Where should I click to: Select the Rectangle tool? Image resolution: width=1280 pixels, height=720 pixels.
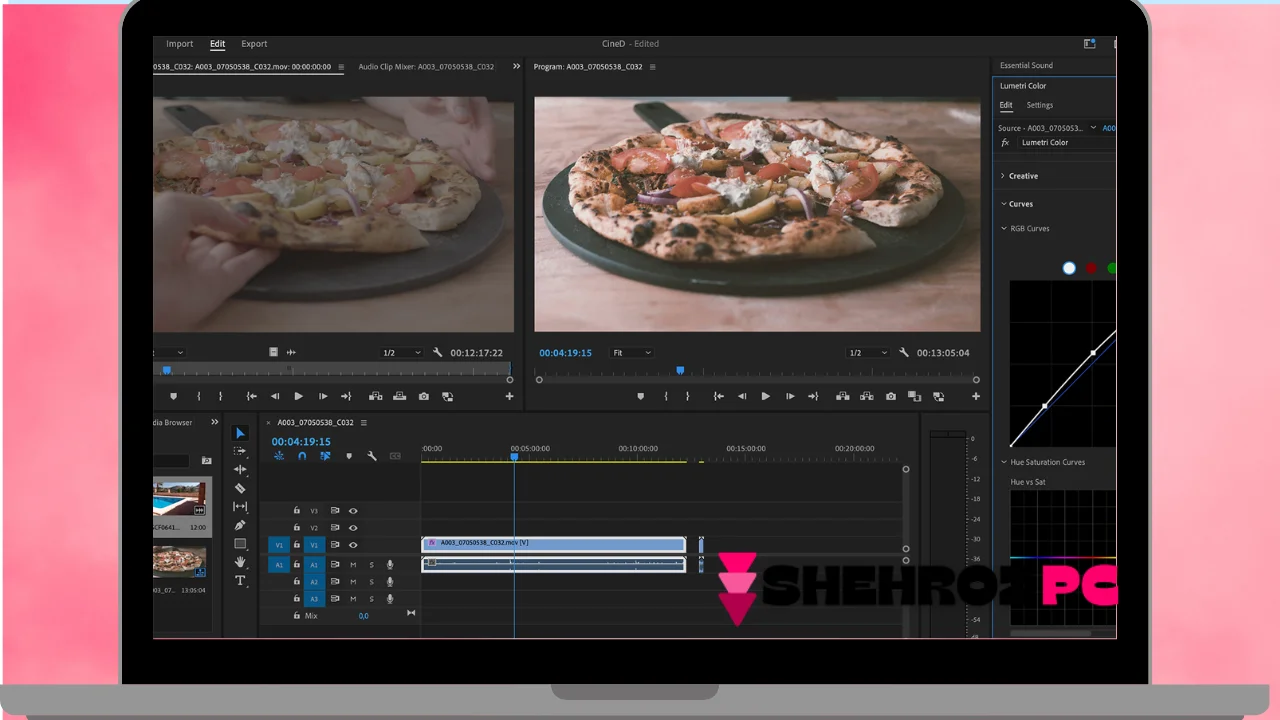pos(240,544)
